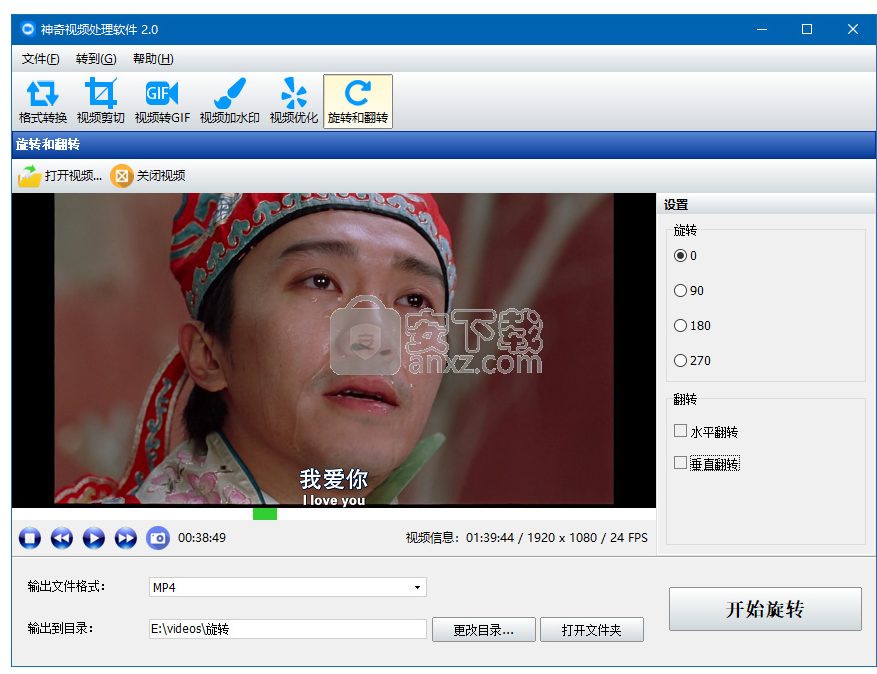This screenshot has width=877, height=674.
Task: Click the green playback progress marker
Action: 265,513
